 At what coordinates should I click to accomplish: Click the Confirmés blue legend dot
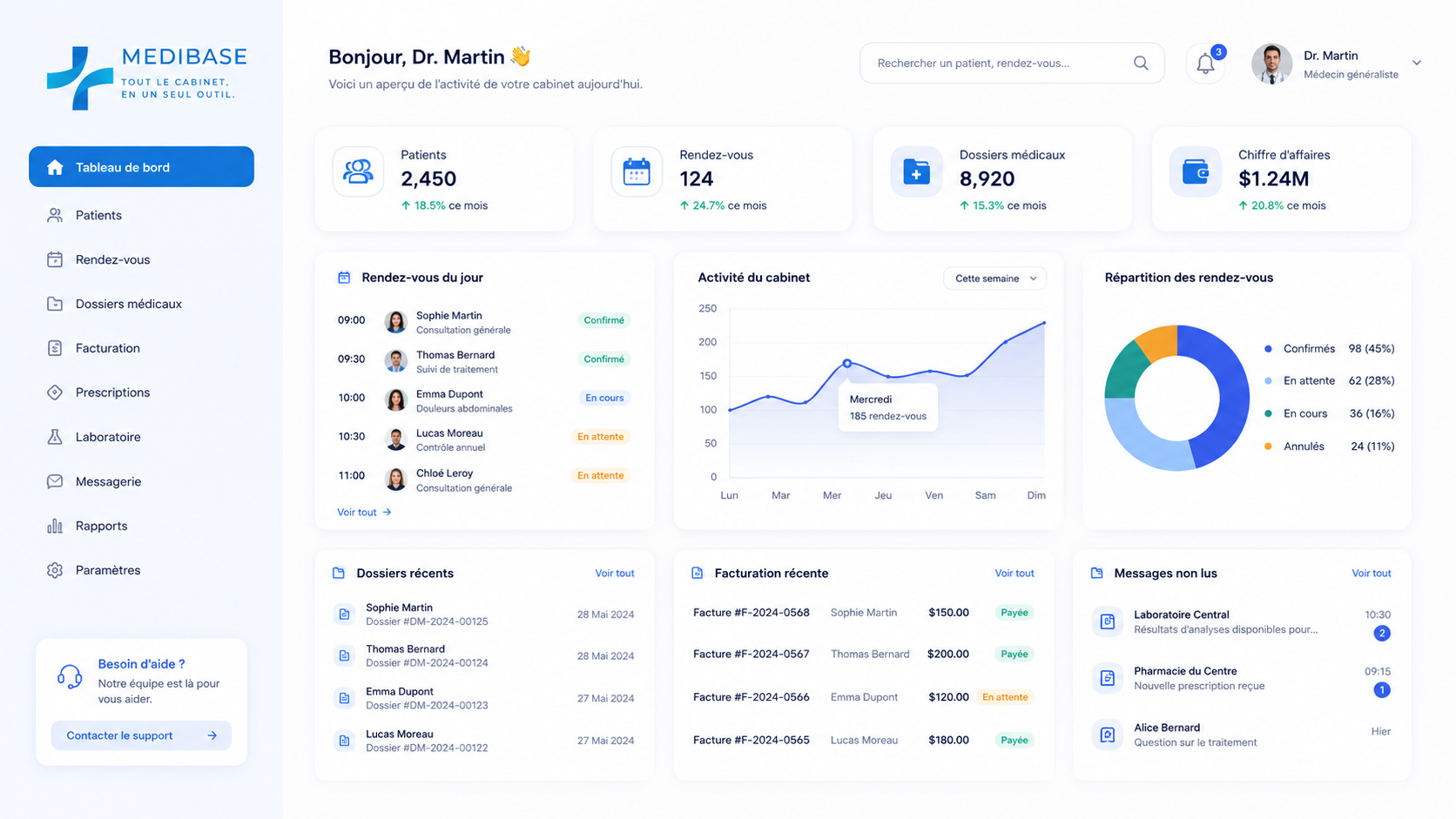(1268, 349)
